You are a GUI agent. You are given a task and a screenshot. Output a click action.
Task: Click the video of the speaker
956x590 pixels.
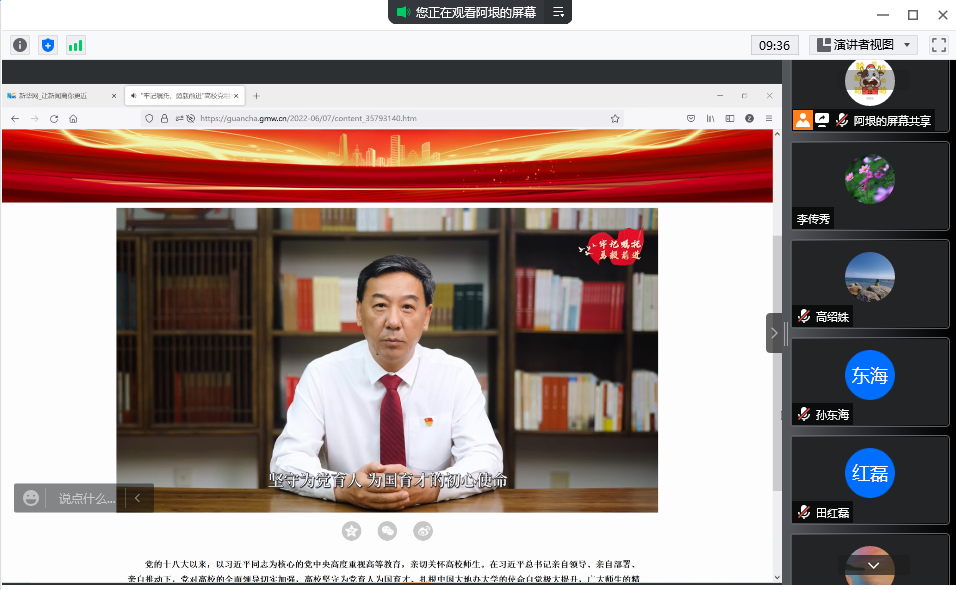pyautogui.click(x=387, y=360)
